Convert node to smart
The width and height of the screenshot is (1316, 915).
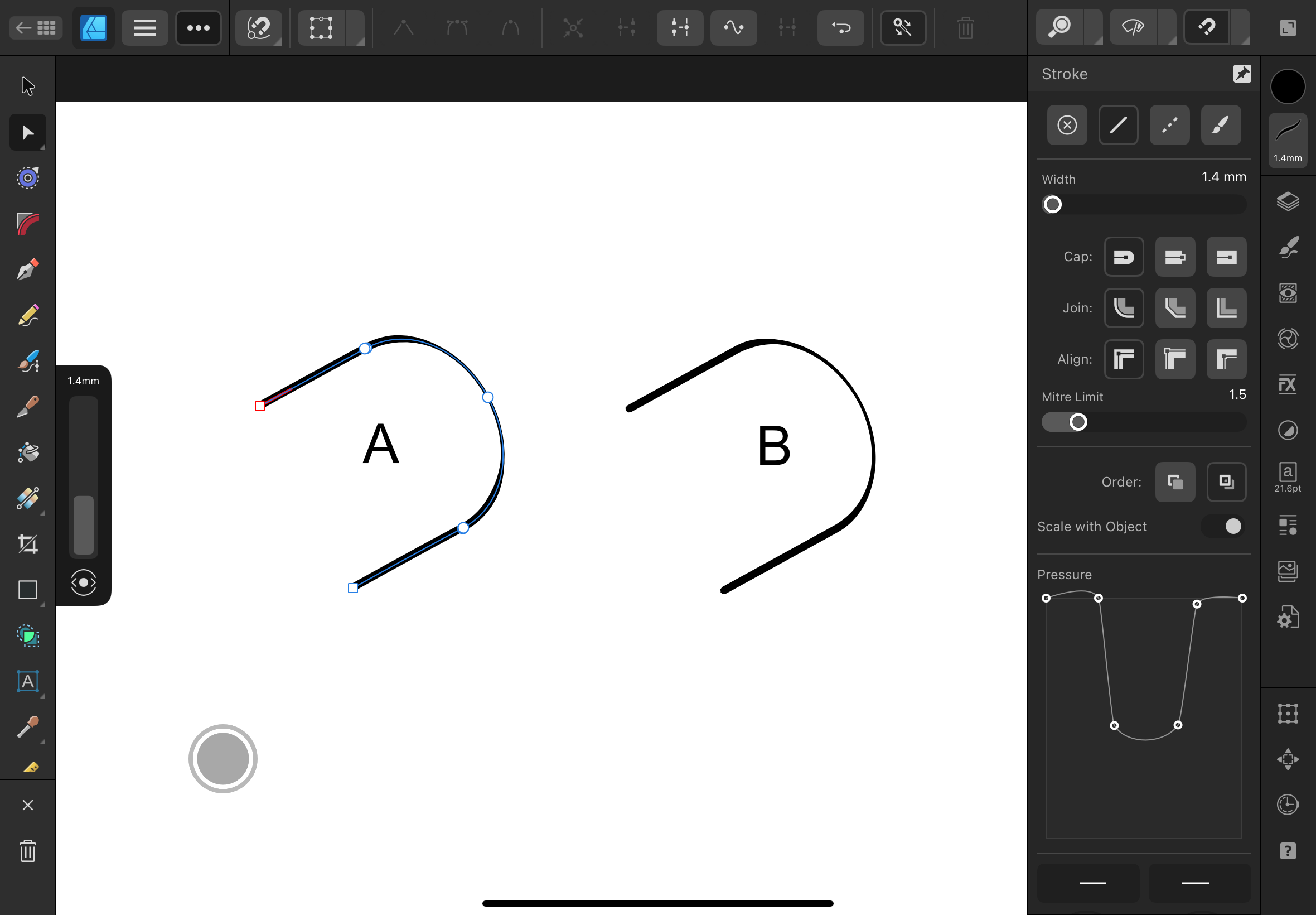pos(510,27)
